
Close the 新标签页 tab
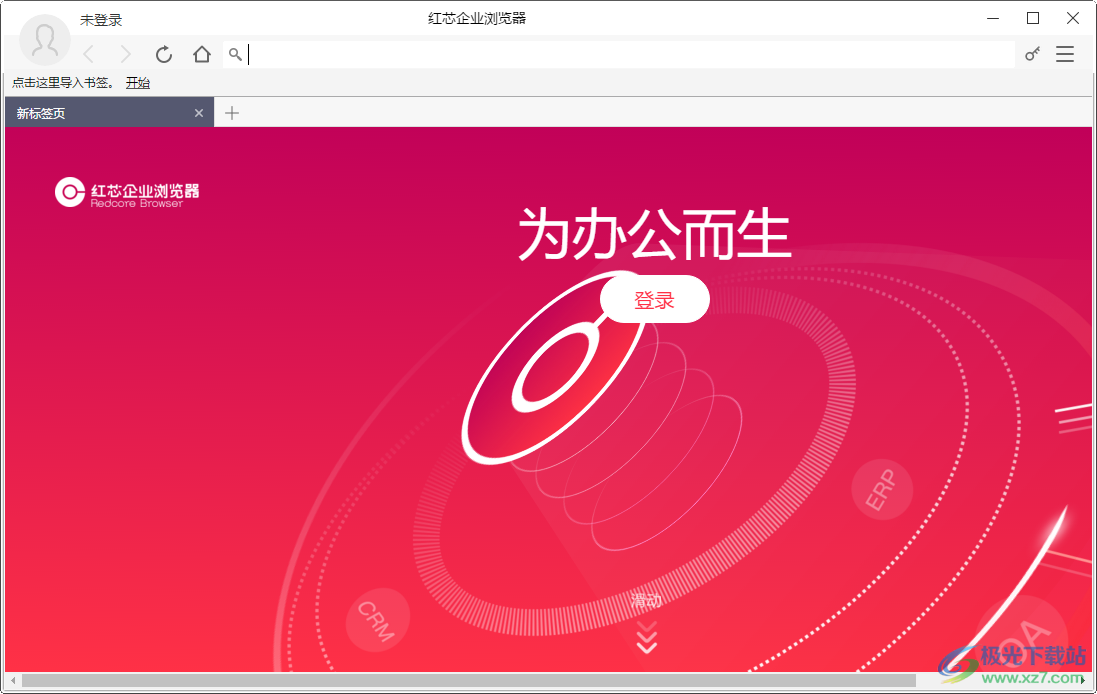pyautogui.click(x=198, y=112)
